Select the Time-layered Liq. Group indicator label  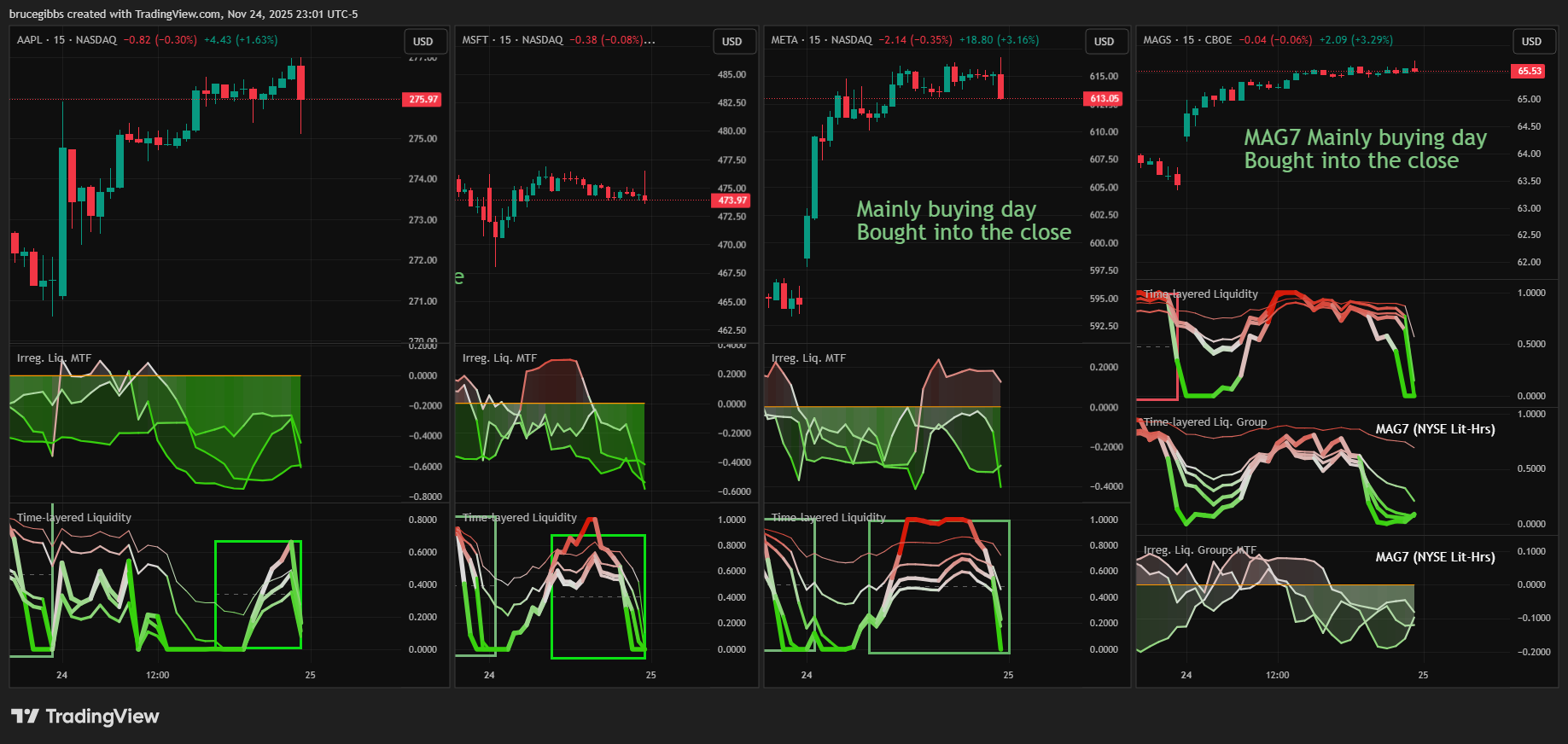[x=1204, y=422]
